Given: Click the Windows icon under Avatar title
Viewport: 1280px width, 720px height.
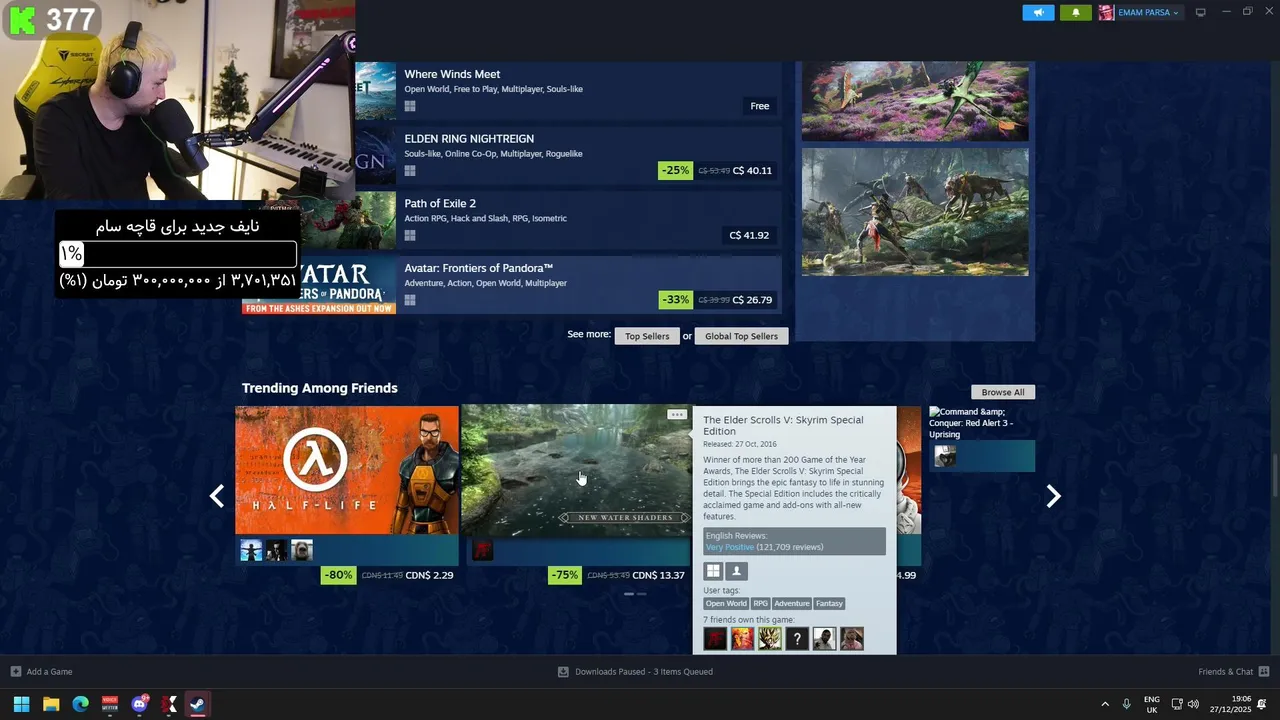Looking at the screenshot, I should pos(410,300).
